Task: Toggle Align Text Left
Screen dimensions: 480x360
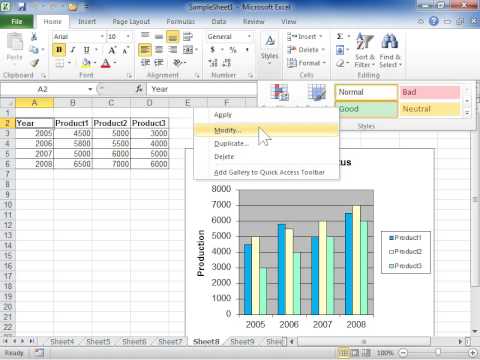Action: click(145, 50)
